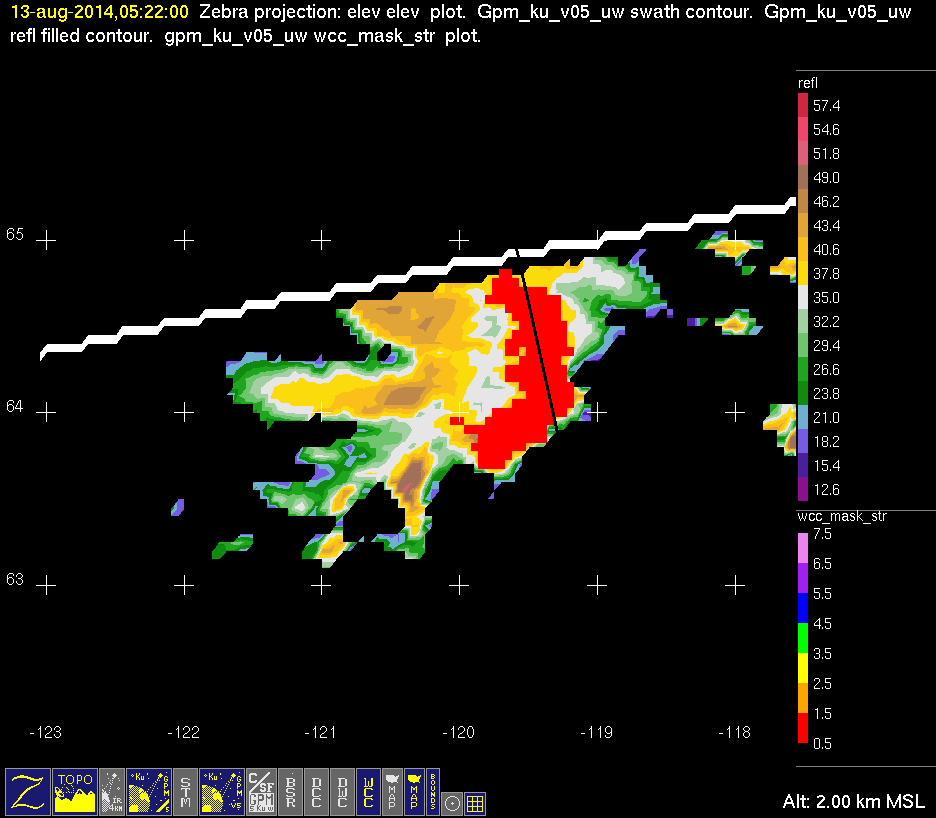Select the 57.4 red swatch on refl scale

click(803, 105)
